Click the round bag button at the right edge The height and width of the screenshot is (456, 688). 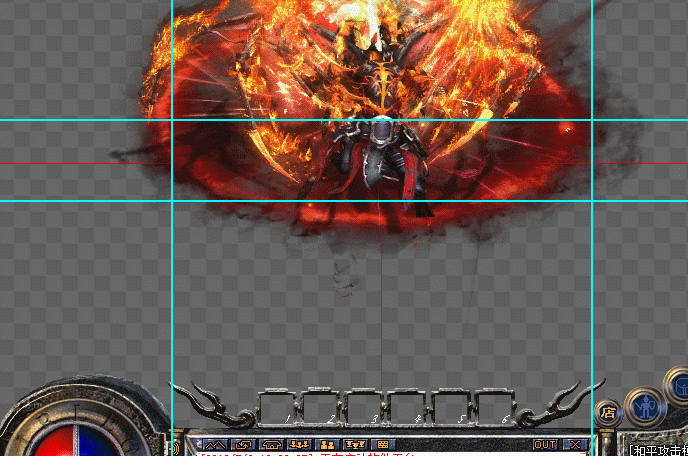(x=678, y=387)
